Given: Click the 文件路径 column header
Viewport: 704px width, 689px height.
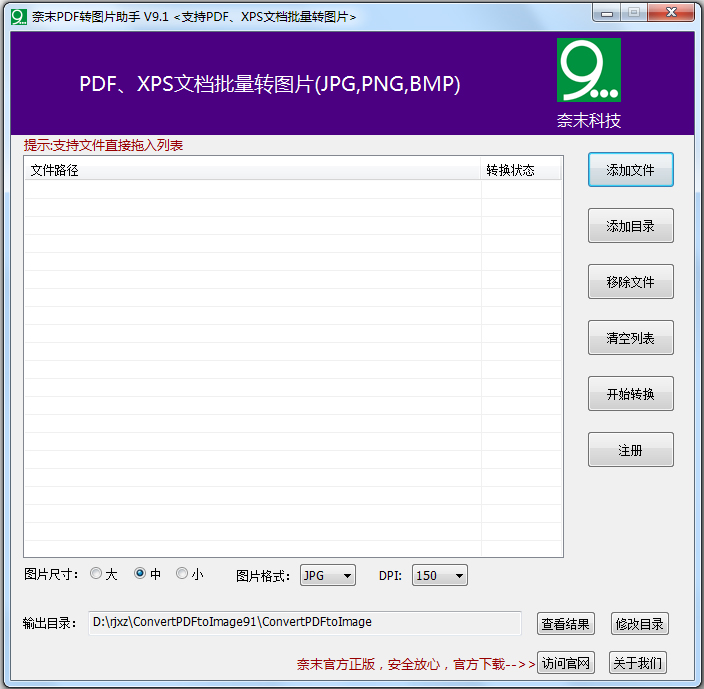Looking at the screenshot, I should point(253,170).
